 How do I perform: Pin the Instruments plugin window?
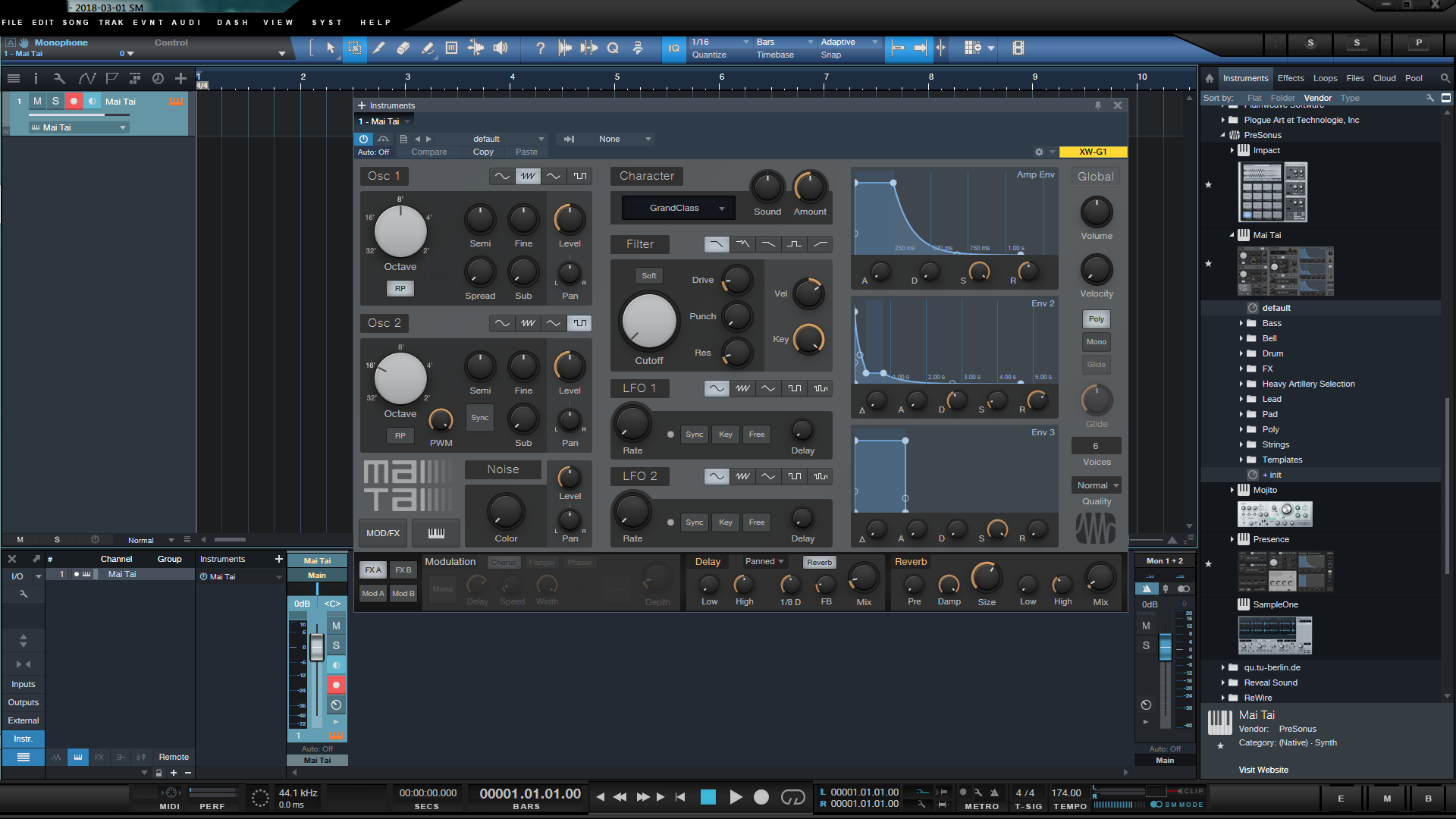pyautogui.click(x=1098, y=105)
